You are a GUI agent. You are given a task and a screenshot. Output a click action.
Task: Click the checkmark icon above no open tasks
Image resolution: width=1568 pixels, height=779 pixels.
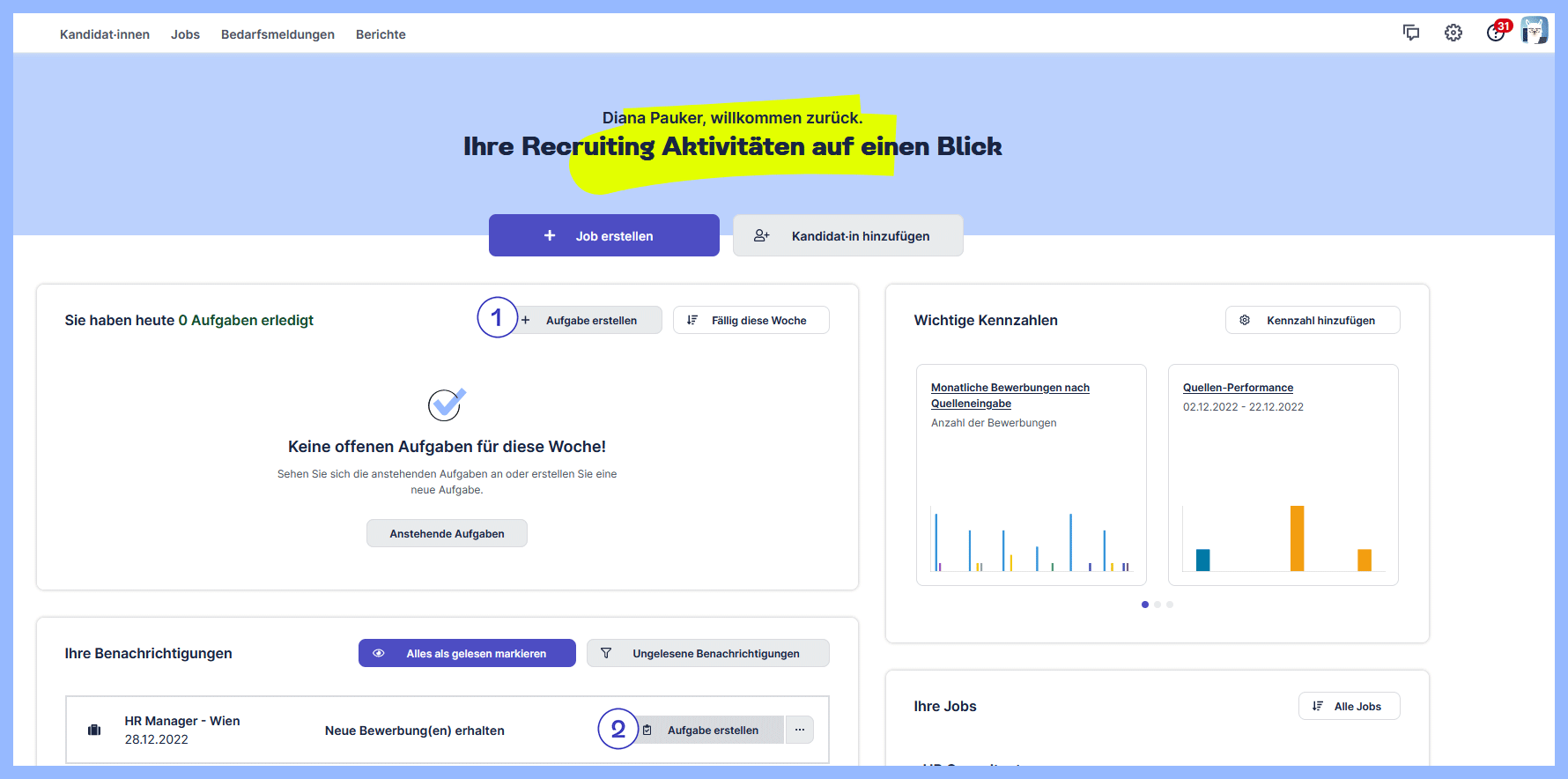447,404
